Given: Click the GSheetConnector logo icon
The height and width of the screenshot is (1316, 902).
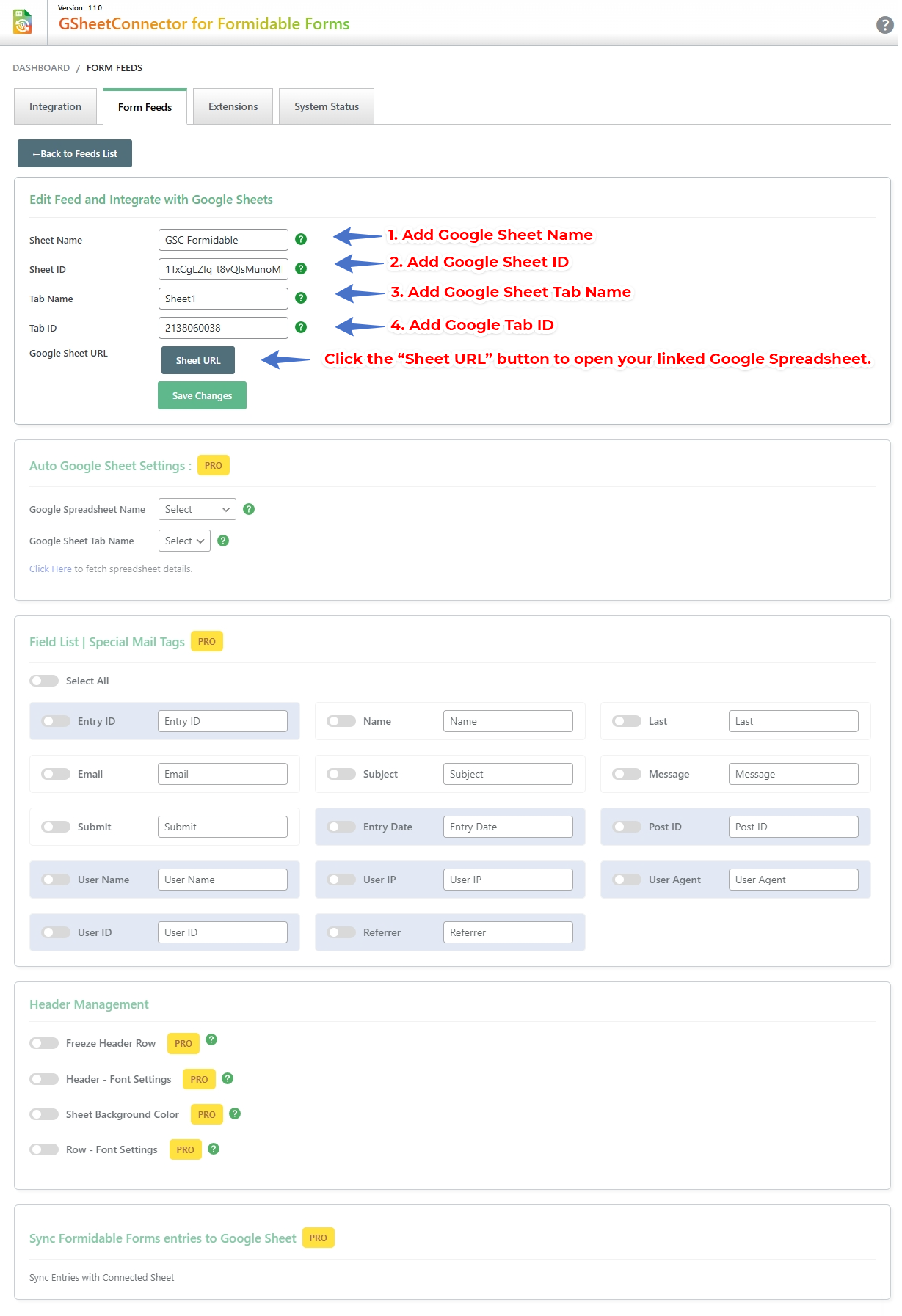Looking at the screenshot, I should click(23, 22).
